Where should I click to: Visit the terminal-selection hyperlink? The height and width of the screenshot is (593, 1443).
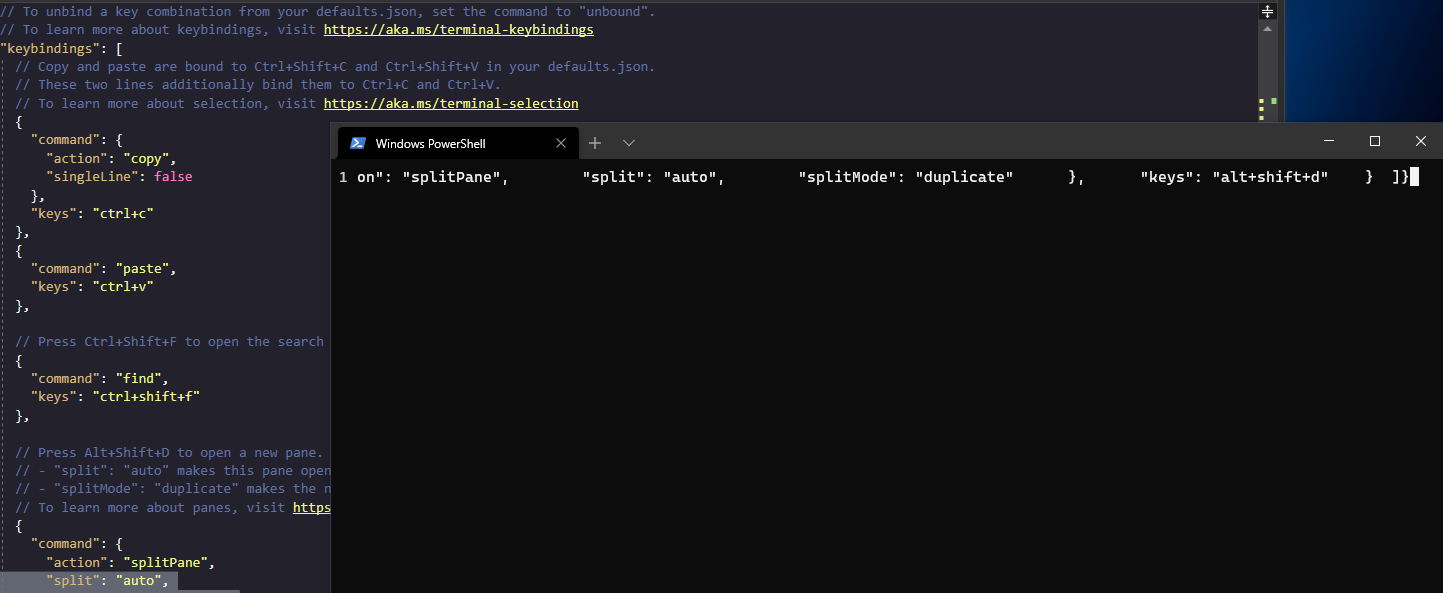[x=451, y=103]
